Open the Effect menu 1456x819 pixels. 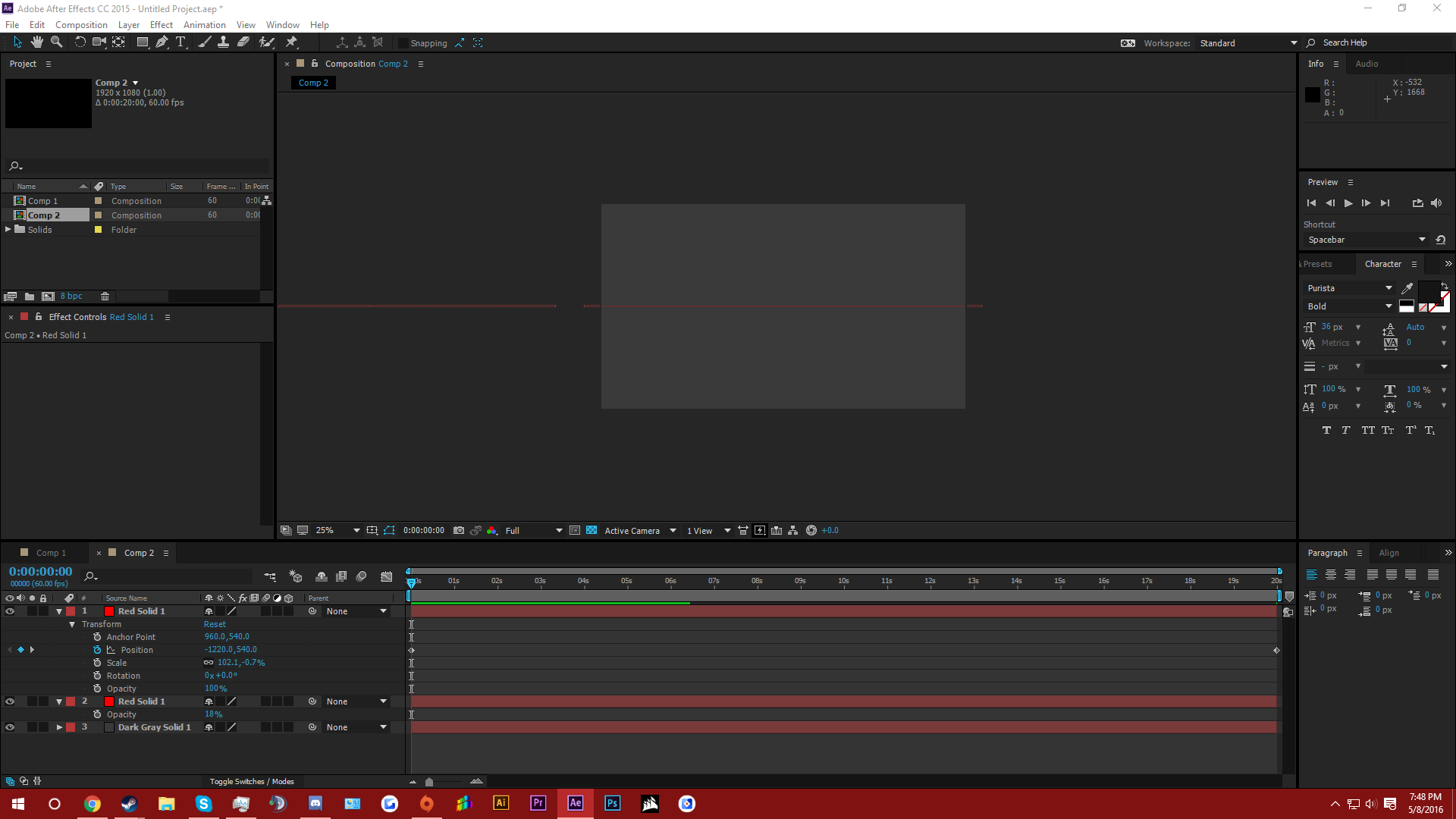[162, 25]
